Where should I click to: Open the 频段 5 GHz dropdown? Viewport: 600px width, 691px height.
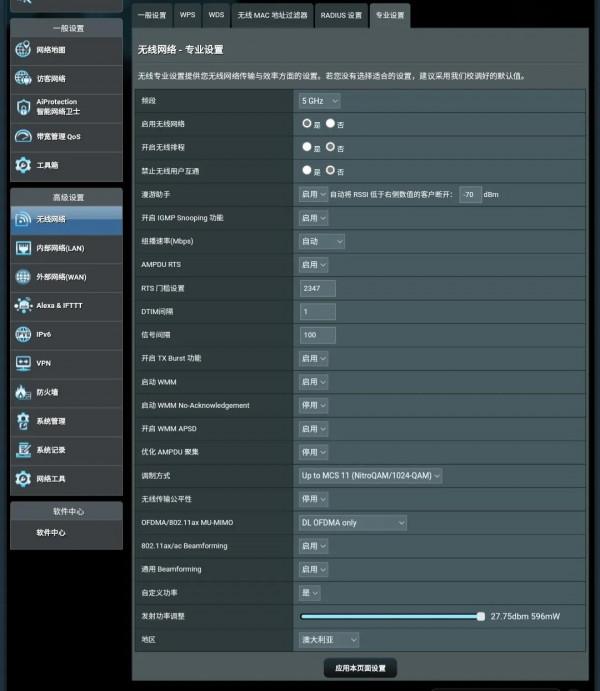[x=319, y=101]
